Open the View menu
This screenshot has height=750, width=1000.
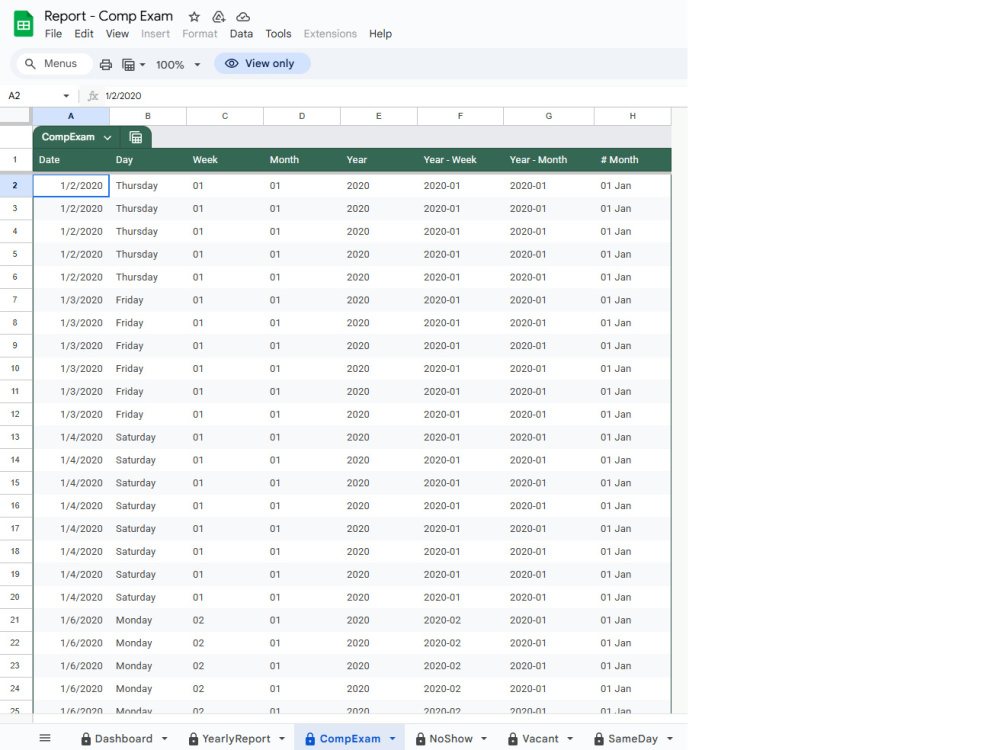[x=117, y=34]
